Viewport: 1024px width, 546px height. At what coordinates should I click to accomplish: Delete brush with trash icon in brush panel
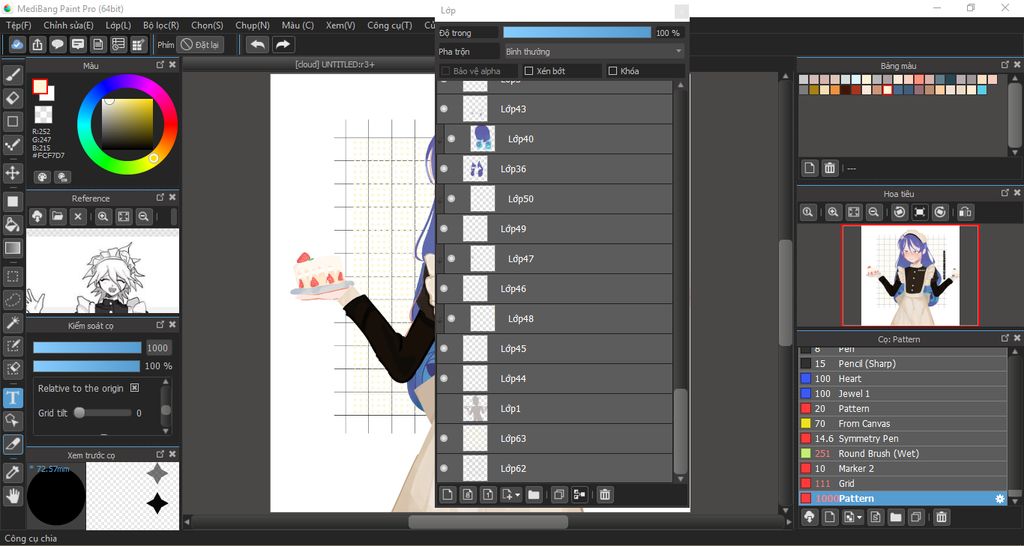click(941, 517)
